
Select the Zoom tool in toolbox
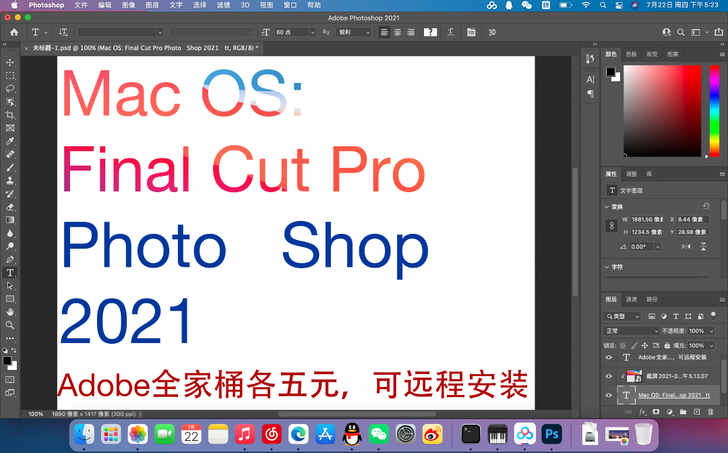(x=10, y=325)
